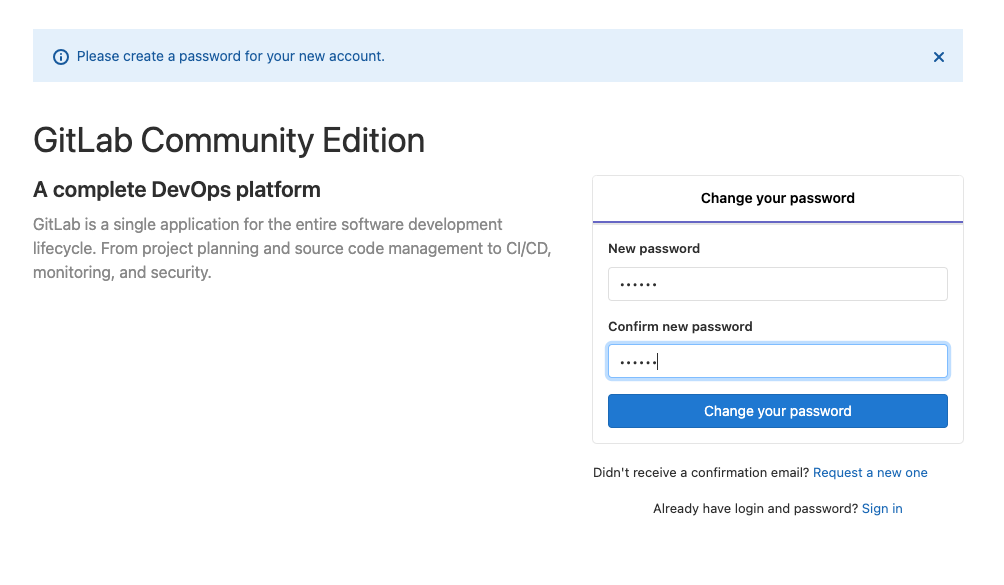Focus the New password field
The height and width of the screenshot is (585, 1004).
coord(777,284)
